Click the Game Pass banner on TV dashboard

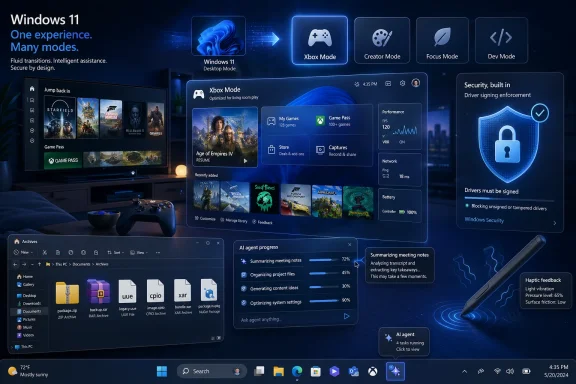(x=63, y=161)
